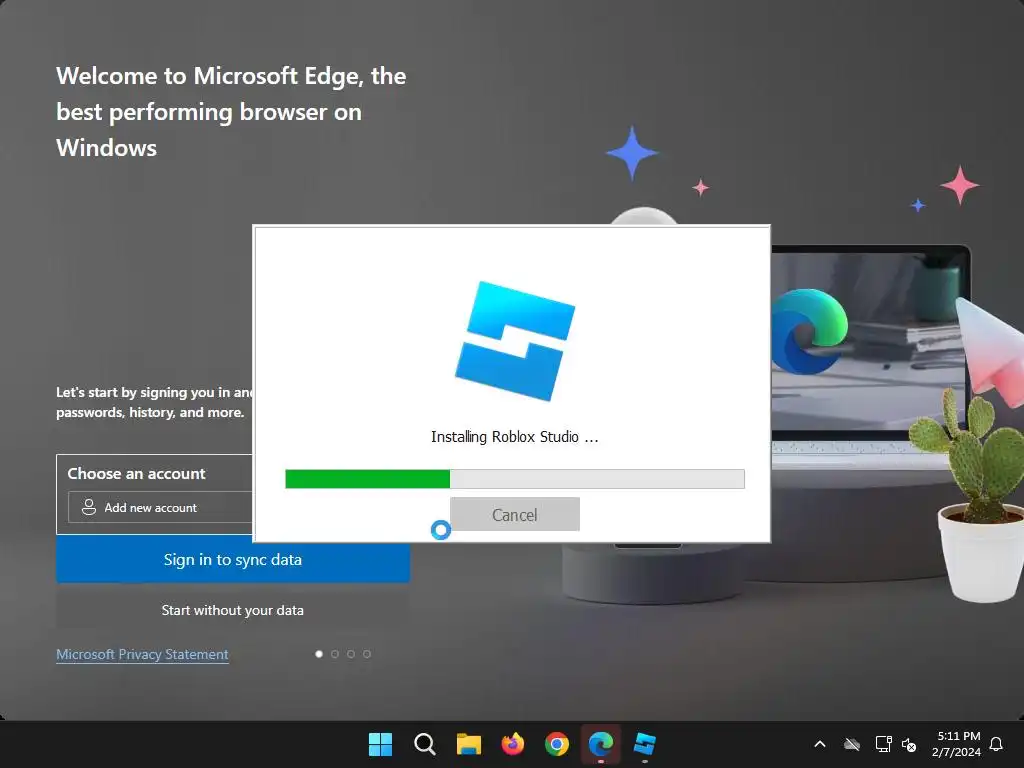Go to first welcome page dot

(319, 654)
